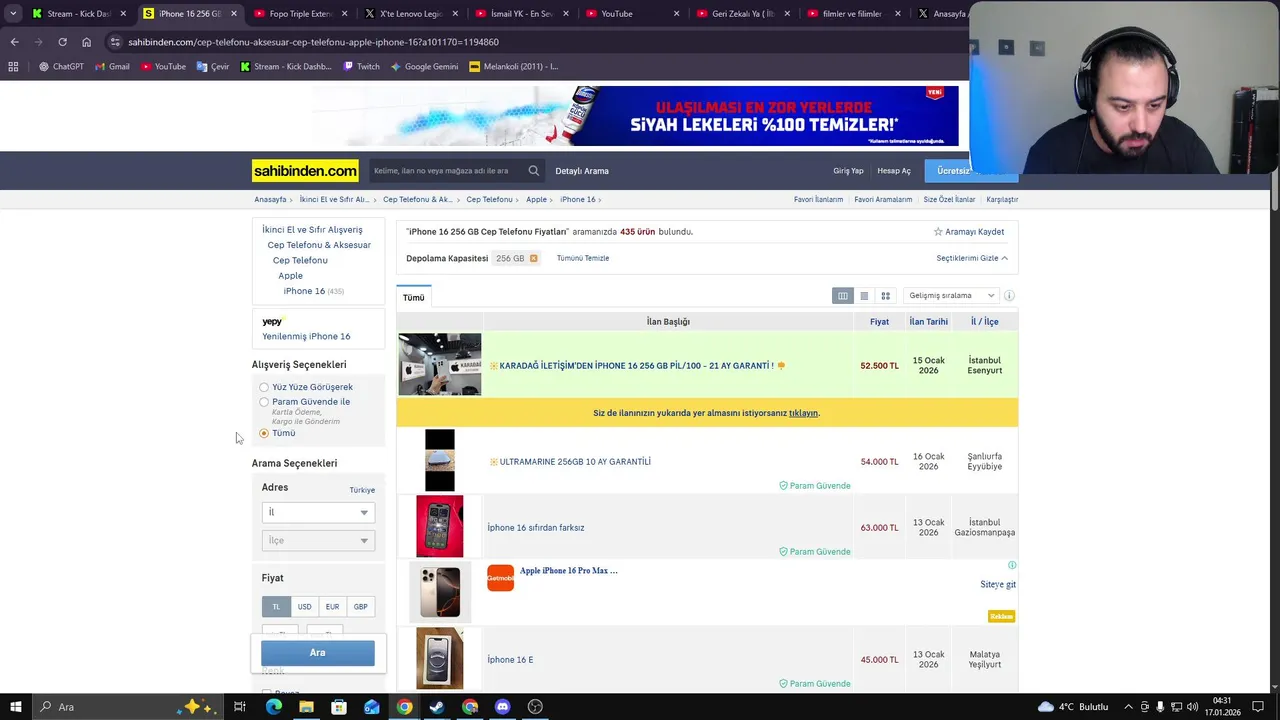
Task: Sort by İlan Tarihi column header
Action: [x=928, y=322]
